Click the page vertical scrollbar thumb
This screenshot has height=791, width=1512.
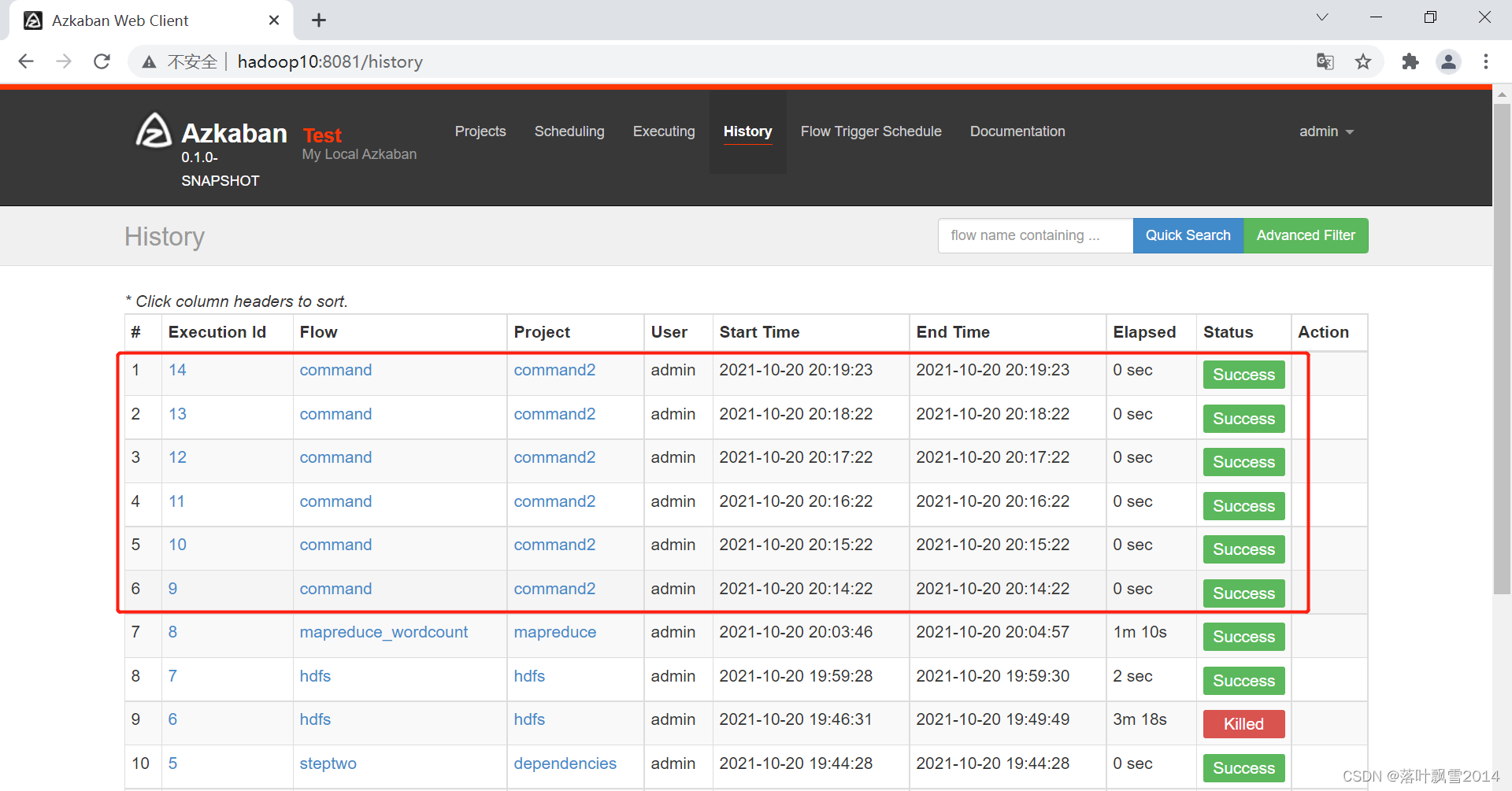pyautogui.click(x=1502, y=349)
